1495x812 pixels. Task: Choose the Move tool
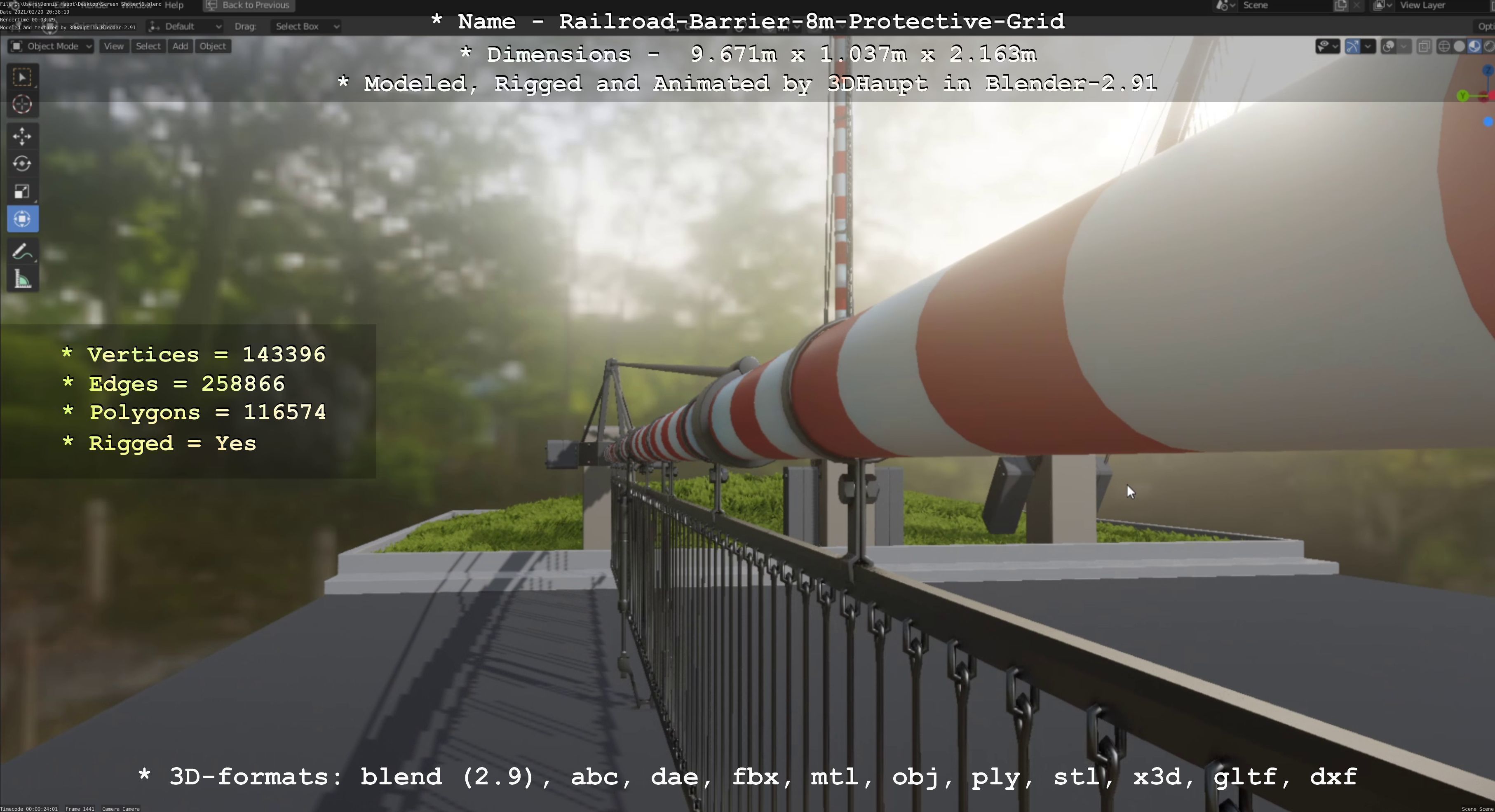(x=22, y=136)
